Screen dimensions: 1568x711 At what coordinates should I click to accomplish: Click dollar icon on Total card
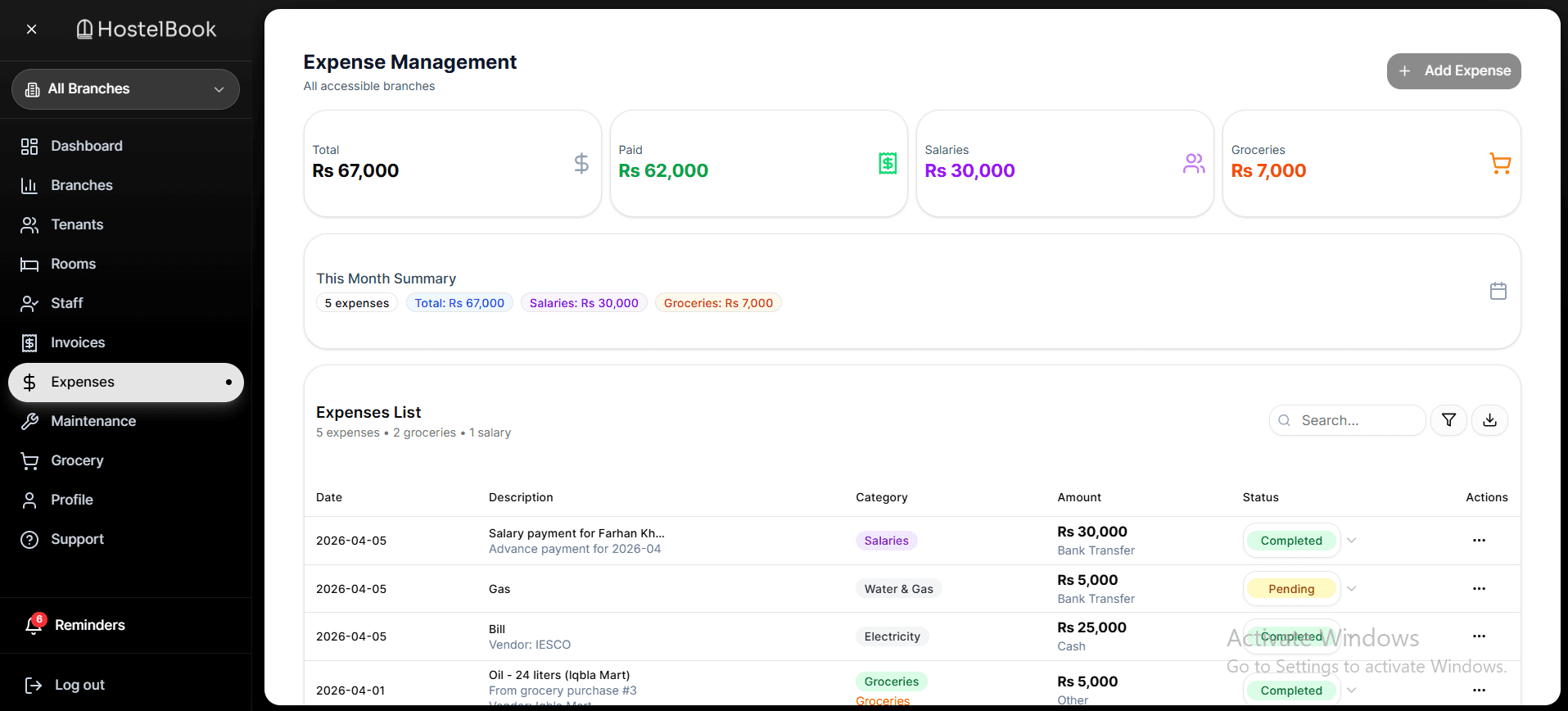point(581,164)
